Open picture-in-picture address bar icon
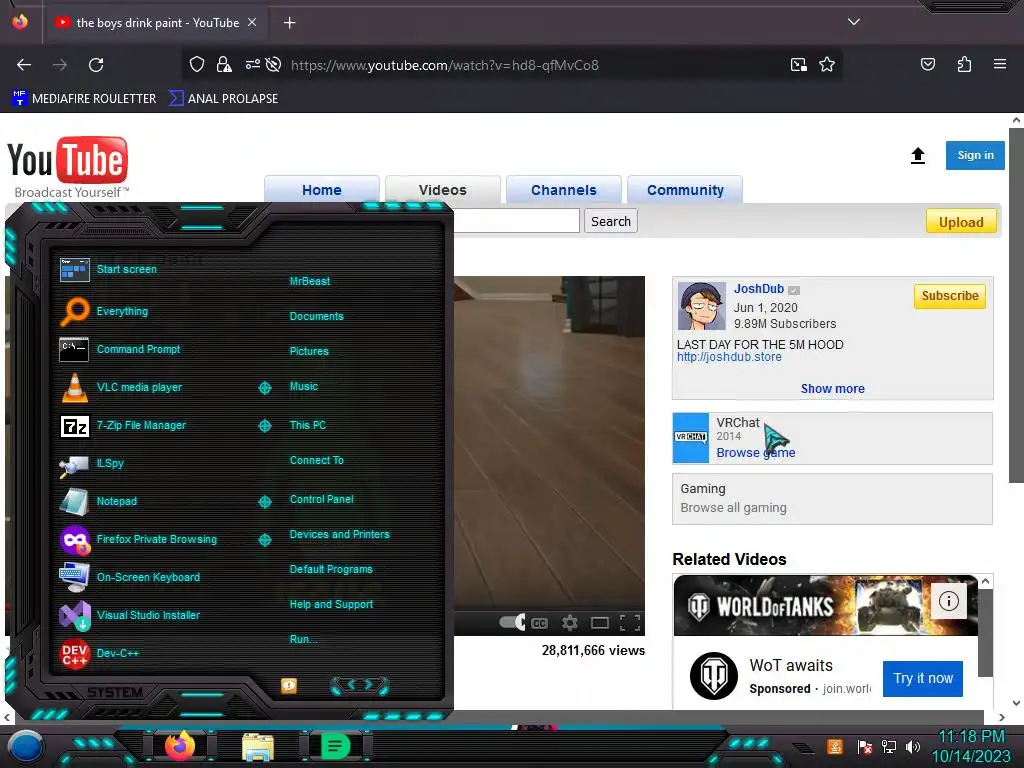 tap(798, 65)
